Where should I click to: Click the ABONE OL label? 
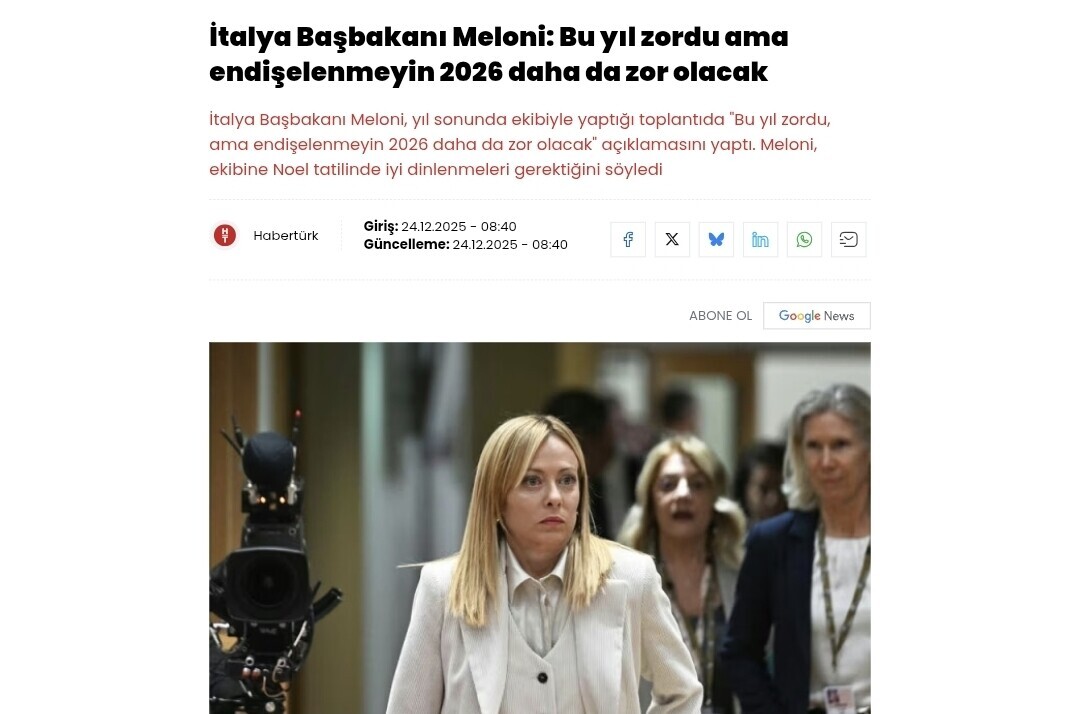pyautogui.click(x=720, y=315)
